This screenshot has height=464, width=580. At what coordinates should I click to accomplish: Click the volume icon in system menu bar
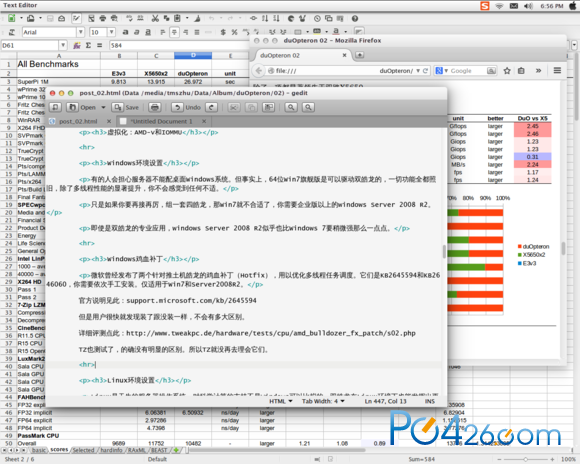click(529, 6)
